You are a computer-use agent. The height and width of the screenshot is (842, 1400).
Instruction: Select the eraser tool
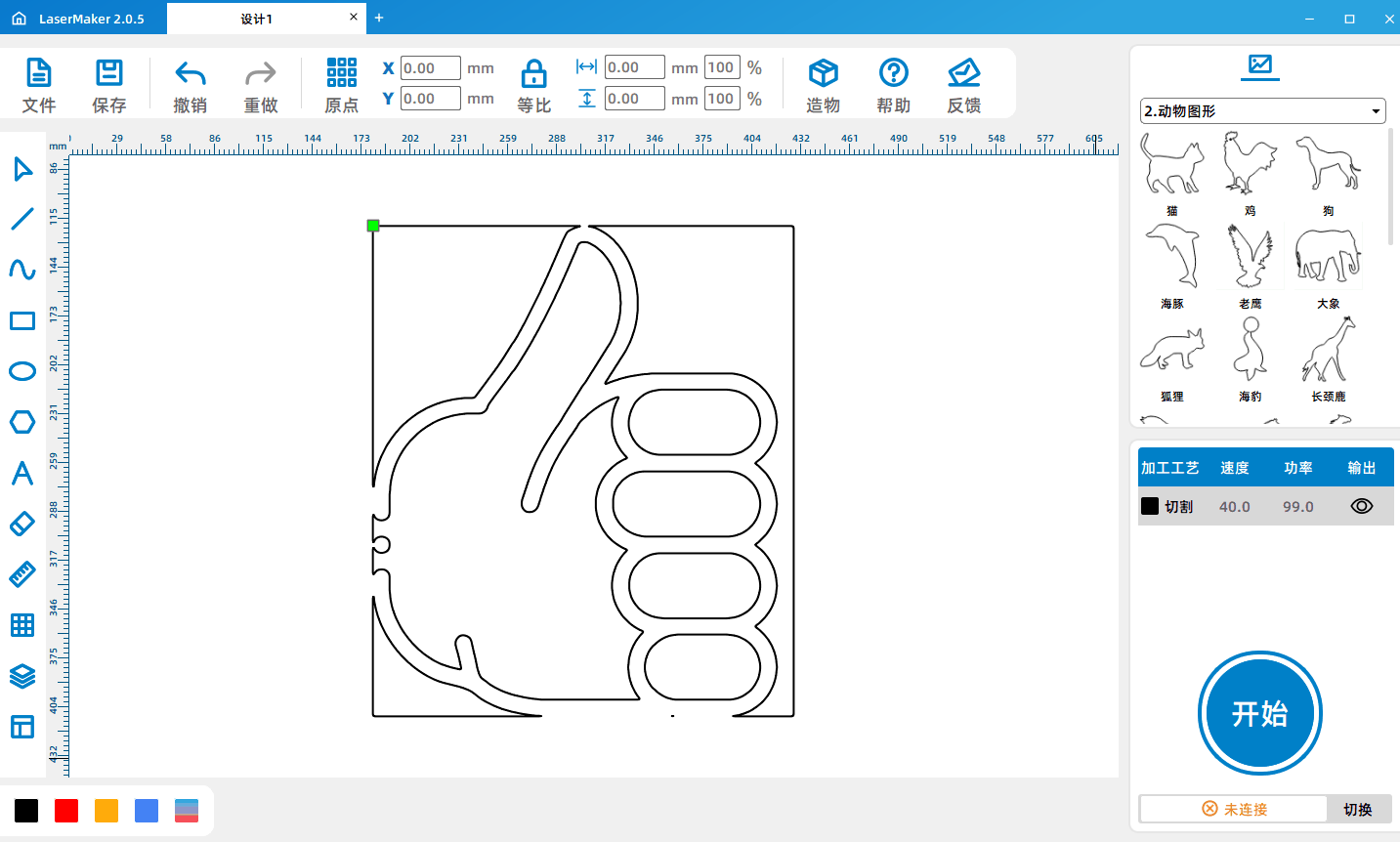pos(22,524)
